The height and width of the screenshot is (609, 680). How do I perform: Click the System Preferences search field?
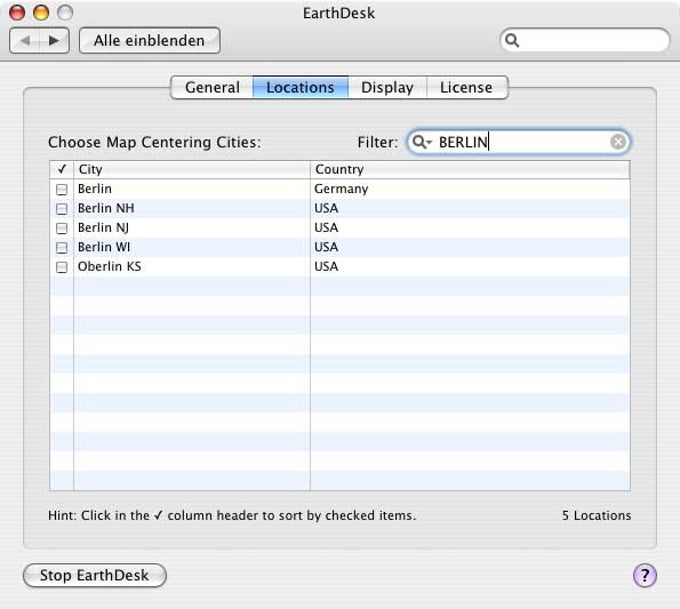click(585, 40)
